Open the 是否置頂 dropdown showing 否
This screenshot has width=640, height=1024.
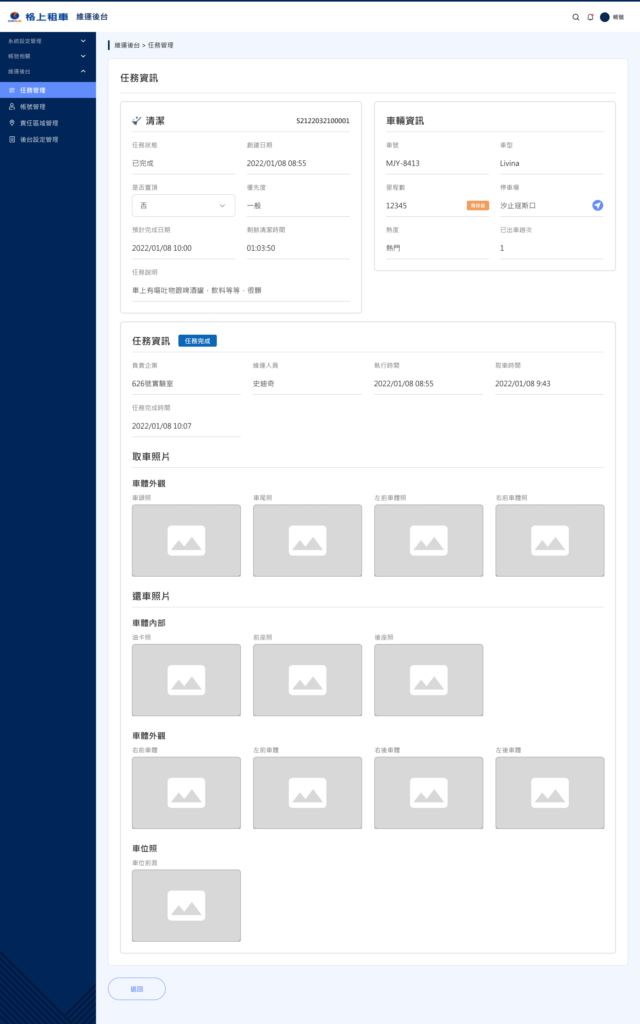pos(183,205)
